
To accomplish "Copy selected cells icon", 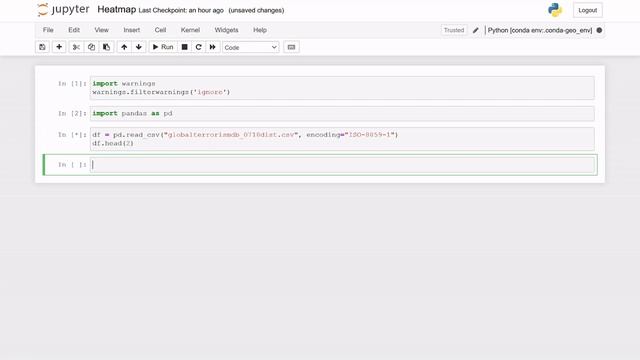I will click(91, 47).
